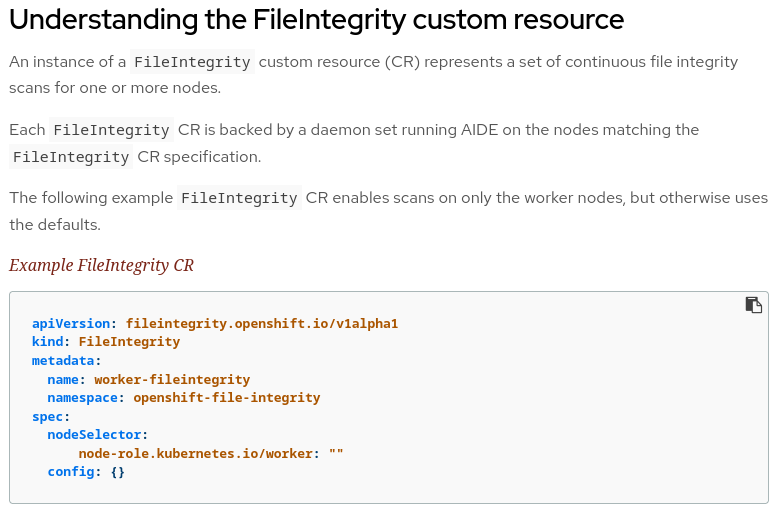Screen dimensions: 774x507
Task: Click the worker-fileintegrity name value
Action: click(x=172, y=379)
